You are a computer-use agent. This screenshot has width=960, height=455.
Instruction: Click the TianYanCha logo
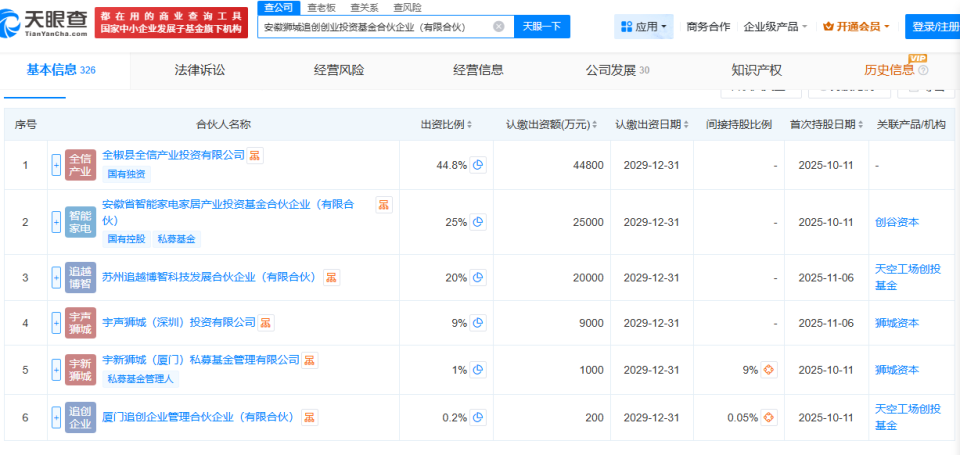click(45, 23)
